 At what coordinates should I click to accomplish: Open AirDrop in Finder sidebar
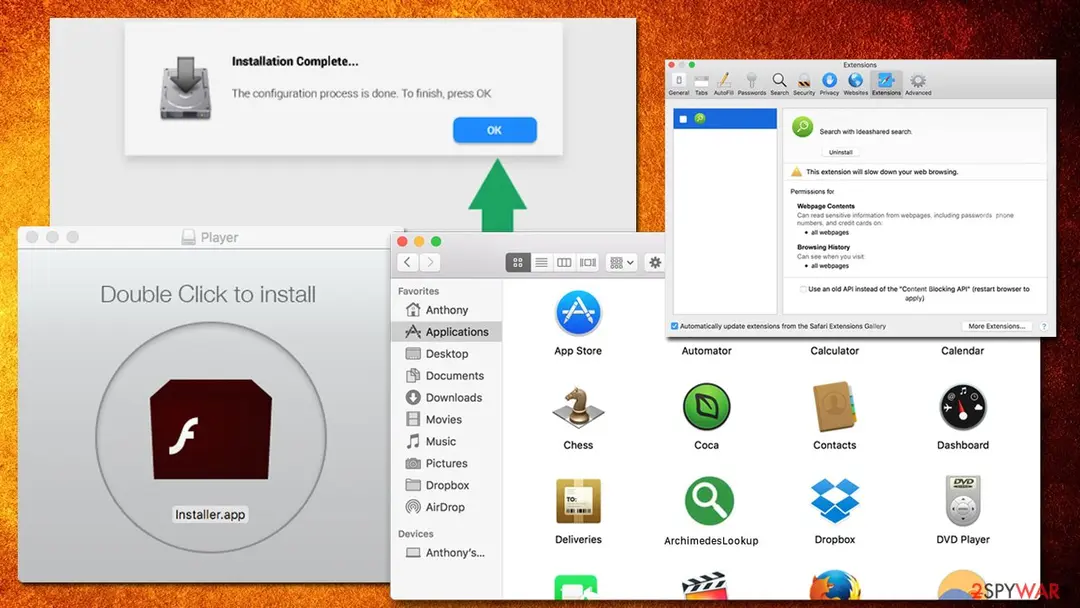(446, 507)
